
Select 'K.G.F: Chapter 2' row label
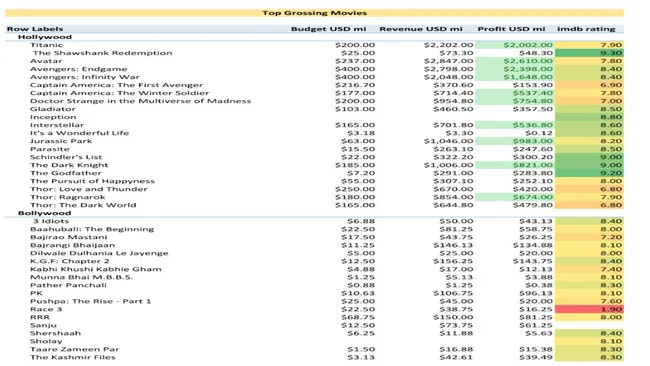click(x=70, y=261)
